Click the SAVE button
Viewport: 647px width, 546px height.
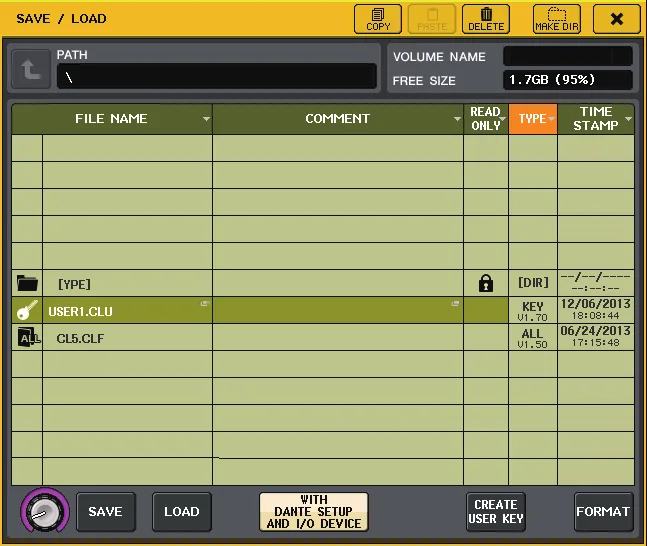(106, 512)
